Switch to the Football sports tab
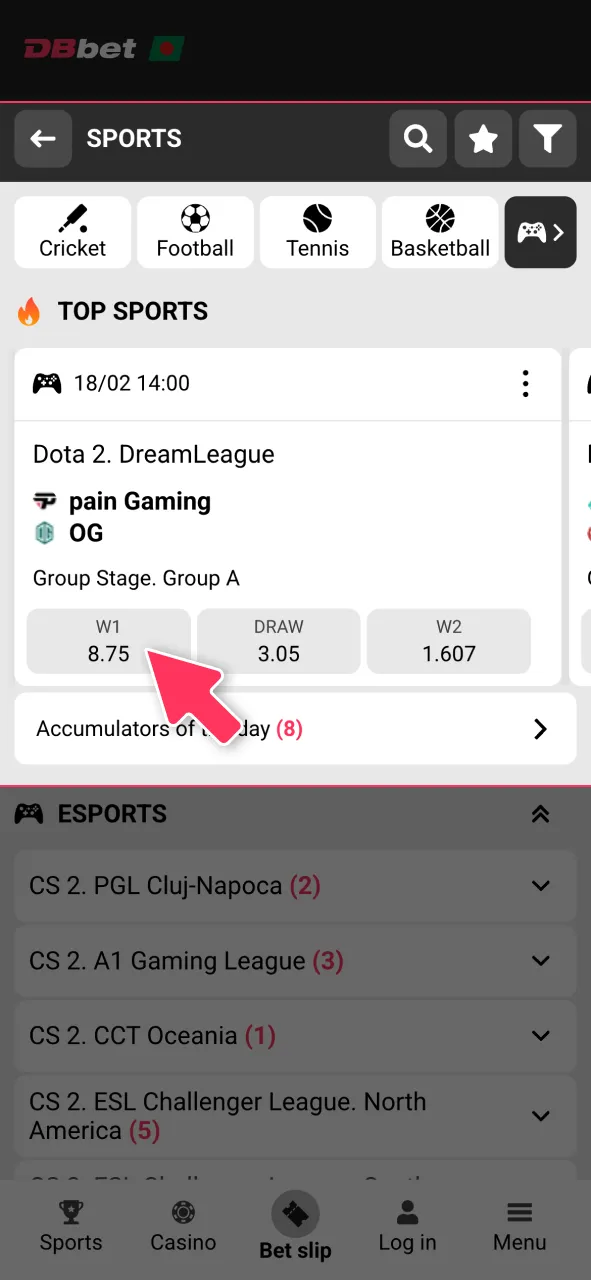The height and width of the screenshot is (1280, 591). coord(195,232)
